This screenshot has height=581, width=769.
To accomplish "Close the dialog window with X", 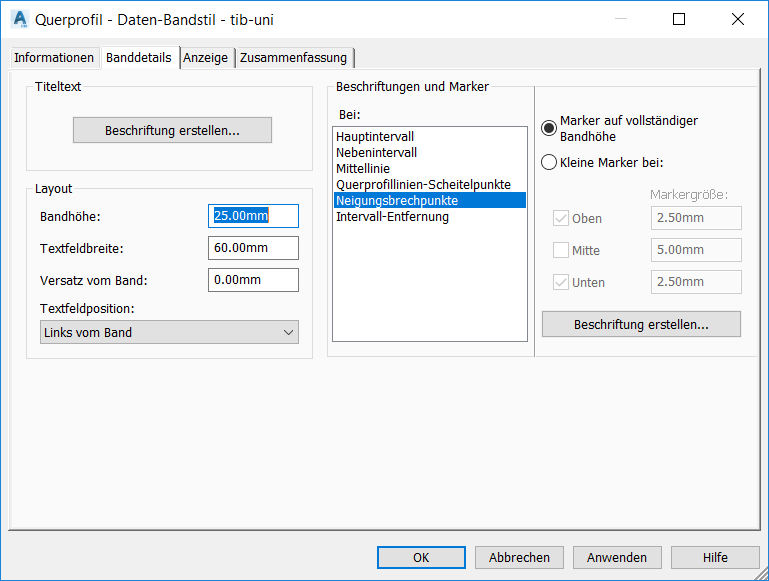I will click(x=738, y=19).
